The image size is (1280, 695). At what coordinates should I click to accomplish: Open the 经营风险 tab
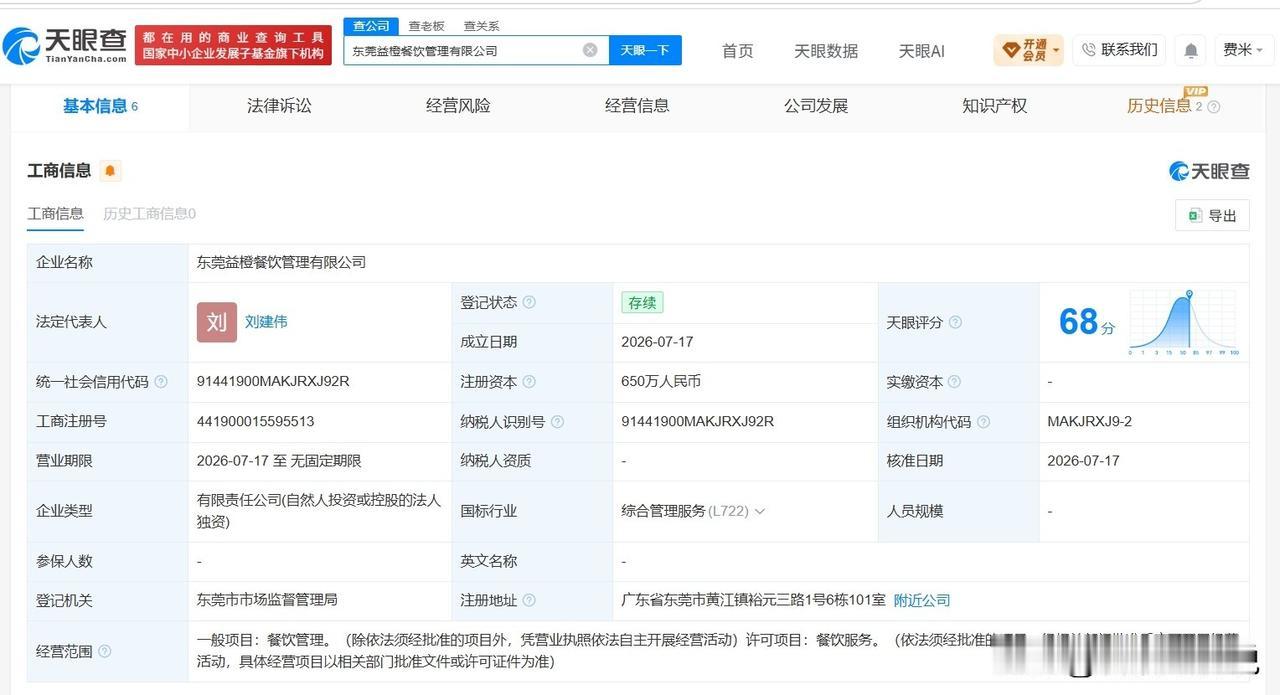click(x=458, y=106)
